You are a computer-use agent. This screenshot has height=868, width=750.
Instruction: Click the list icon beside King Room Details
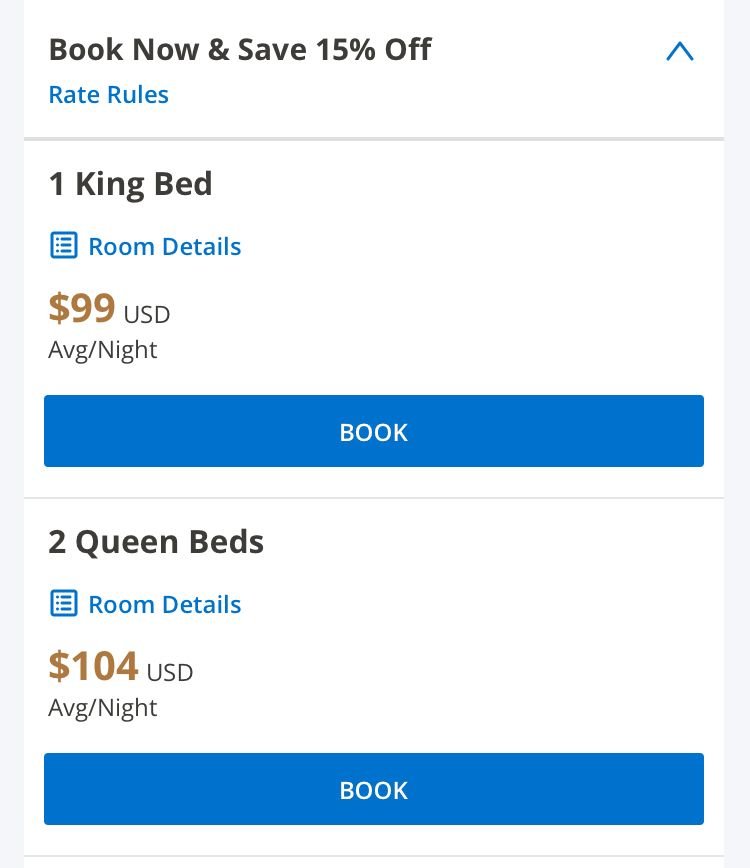pyautogui.click(x=63, y=246)
